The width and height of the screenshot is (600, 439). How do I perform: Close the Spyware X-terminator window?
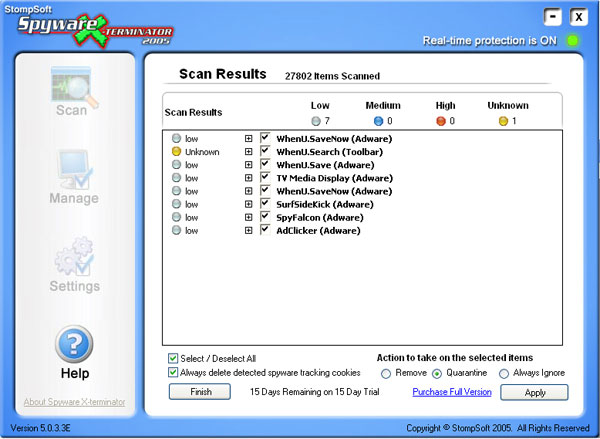tap(579, 17)
